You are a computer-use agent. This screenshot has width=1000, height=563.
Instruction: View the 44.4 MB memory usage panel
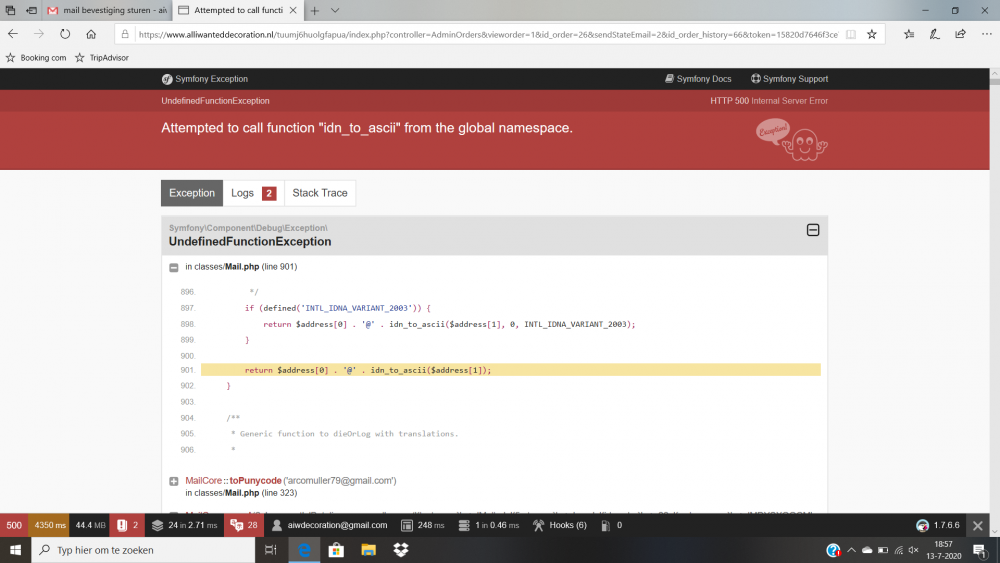pos(90,525)
